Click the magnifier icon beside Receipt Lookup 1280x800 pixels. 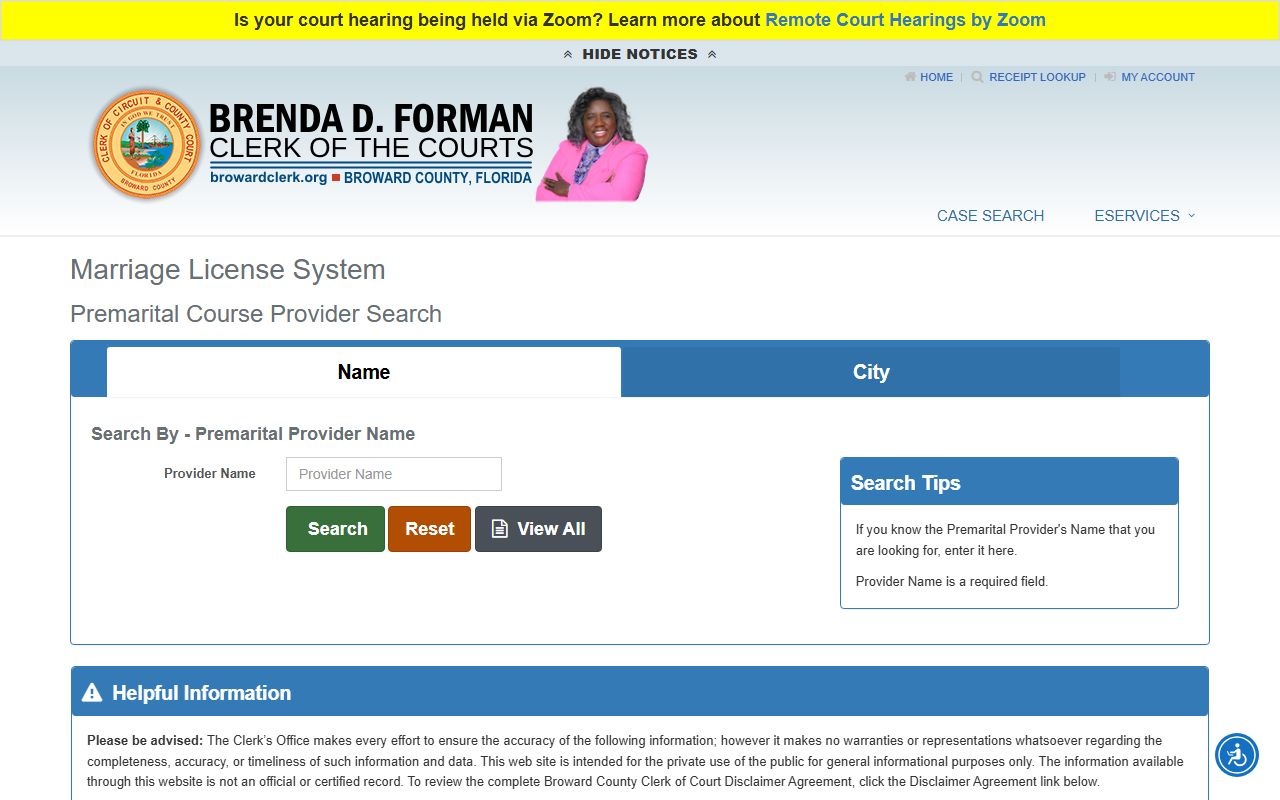(x=977, y=77)
